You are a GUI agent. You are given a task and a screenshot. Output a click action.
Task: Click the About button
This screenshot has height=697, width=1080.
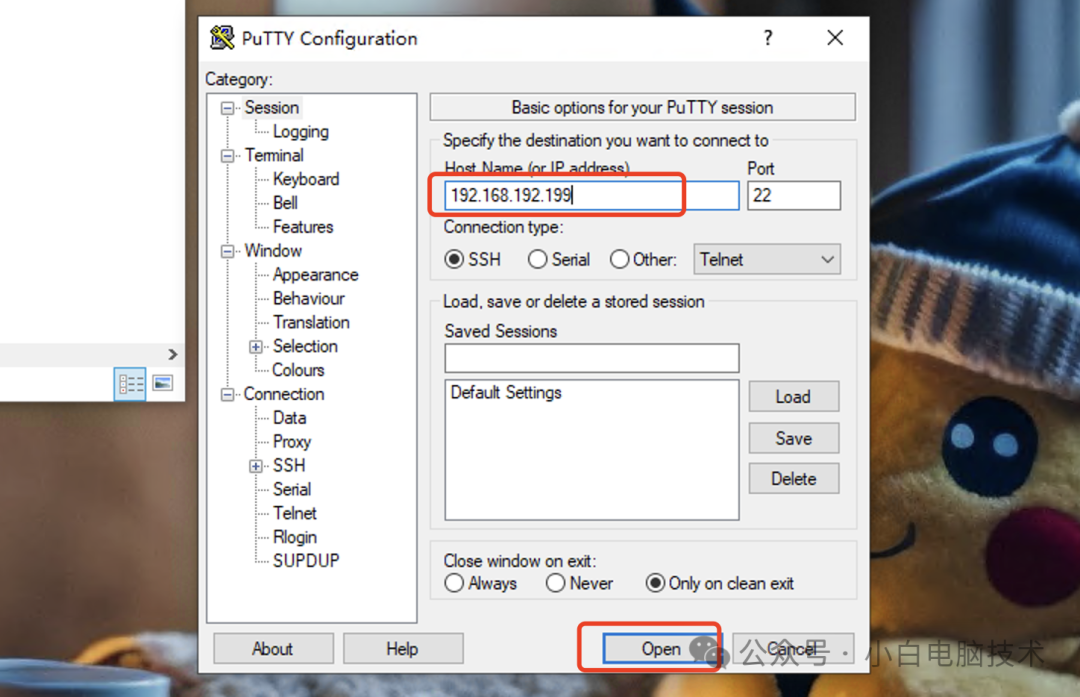273,649
